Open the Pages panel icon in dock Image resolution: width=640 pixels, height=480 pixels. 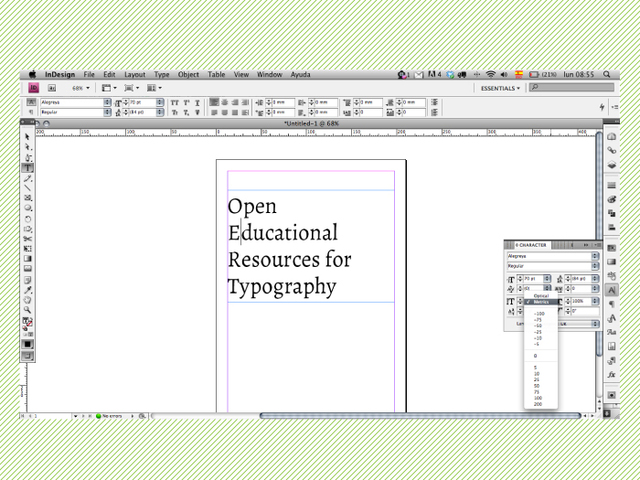(611, 137)
